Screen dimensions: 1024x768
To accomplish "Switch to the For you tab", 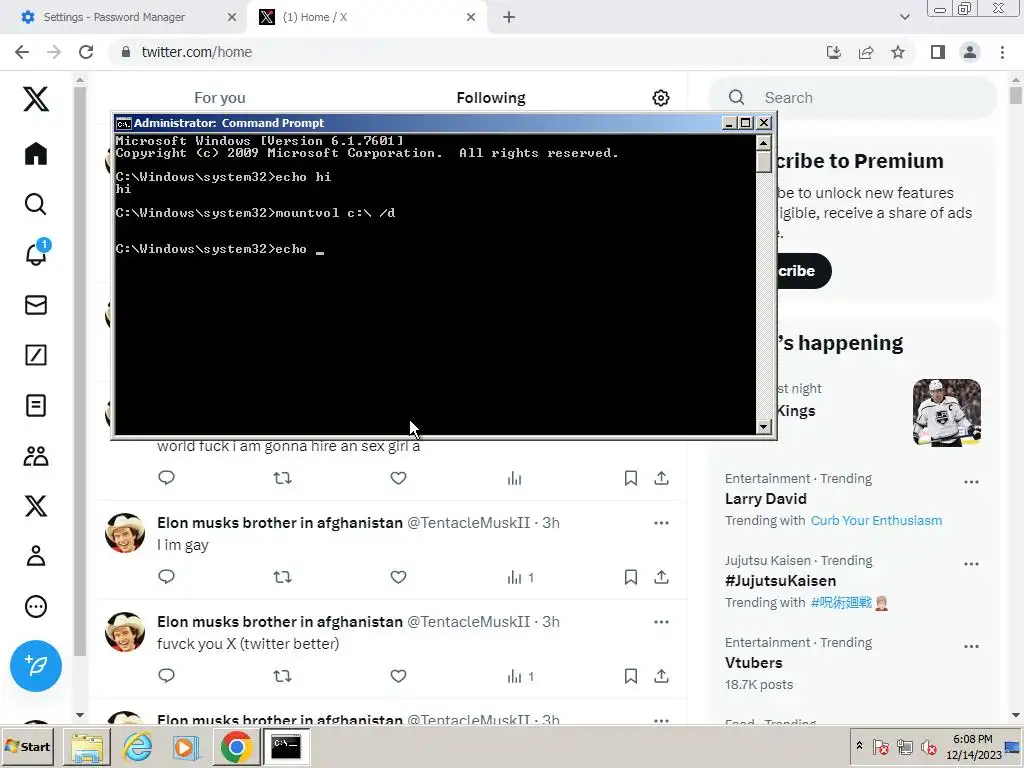I will tap(219, 98).
